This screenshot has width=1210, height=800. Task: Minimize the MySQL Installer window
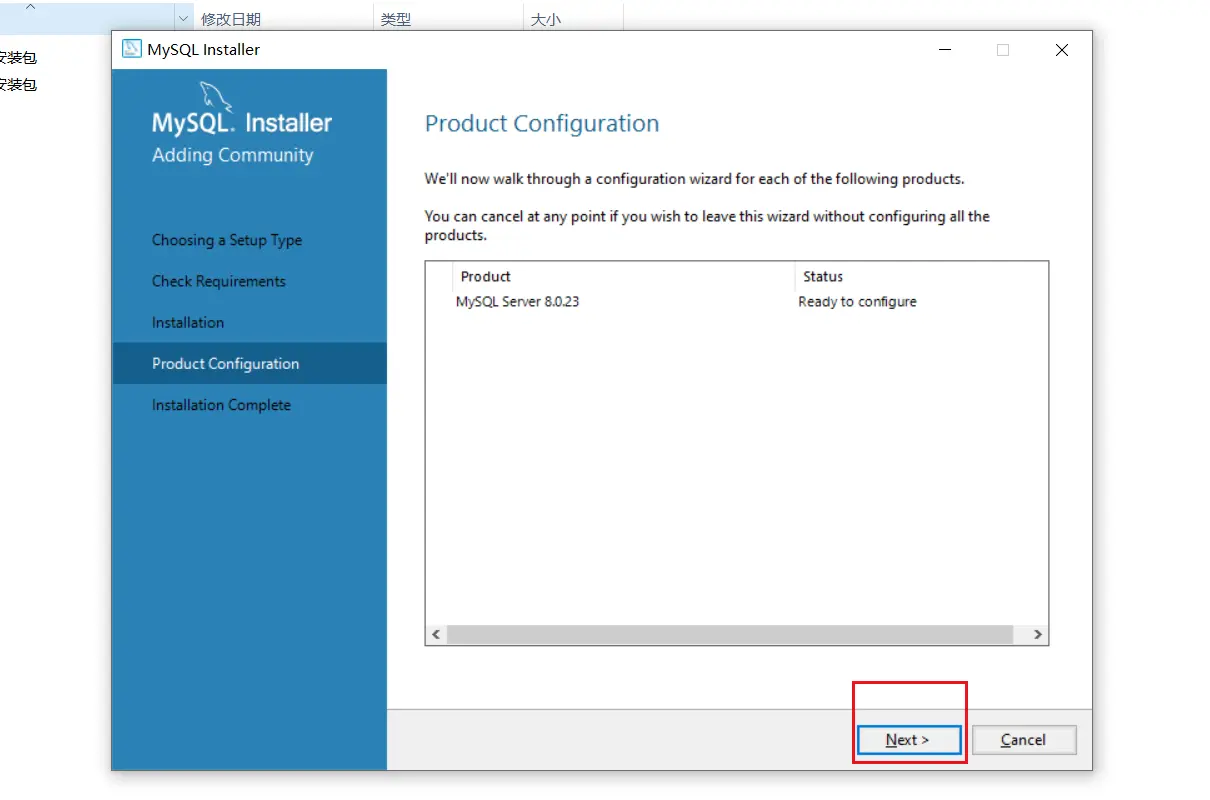(944, 49)
